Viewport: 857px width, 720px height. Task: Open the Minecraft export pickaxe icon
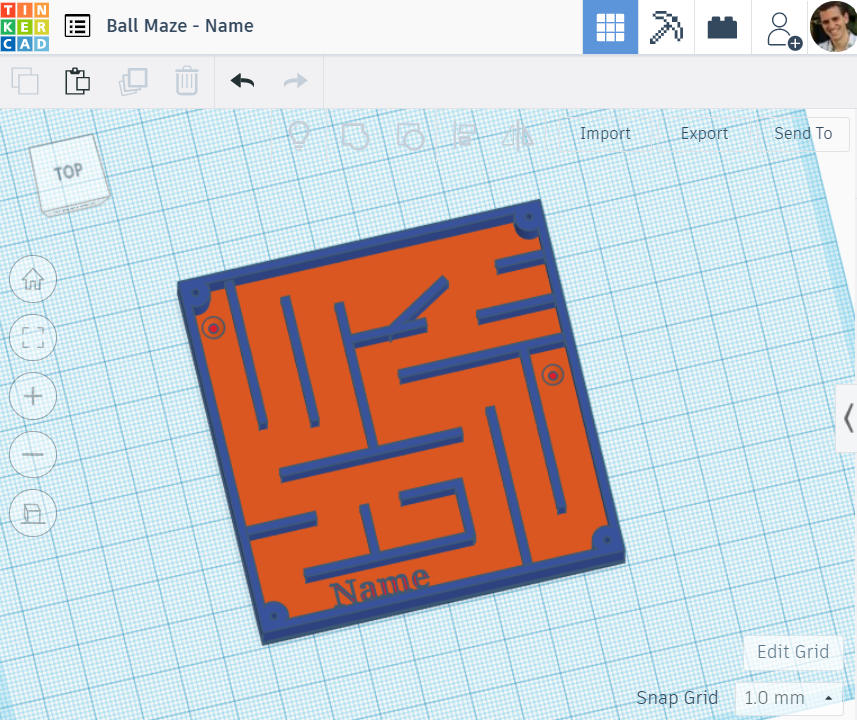[665, 26]
